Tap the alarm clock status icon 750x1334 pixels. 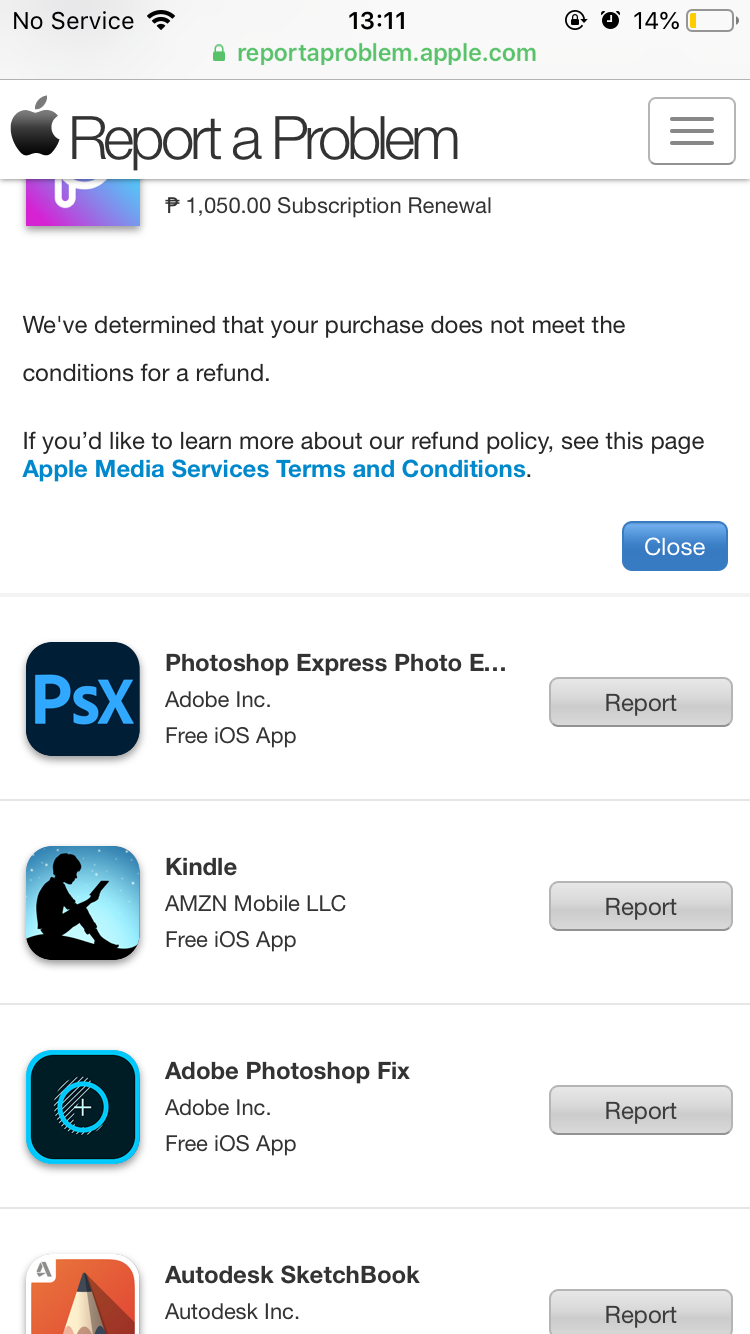[x=610, y=21]
